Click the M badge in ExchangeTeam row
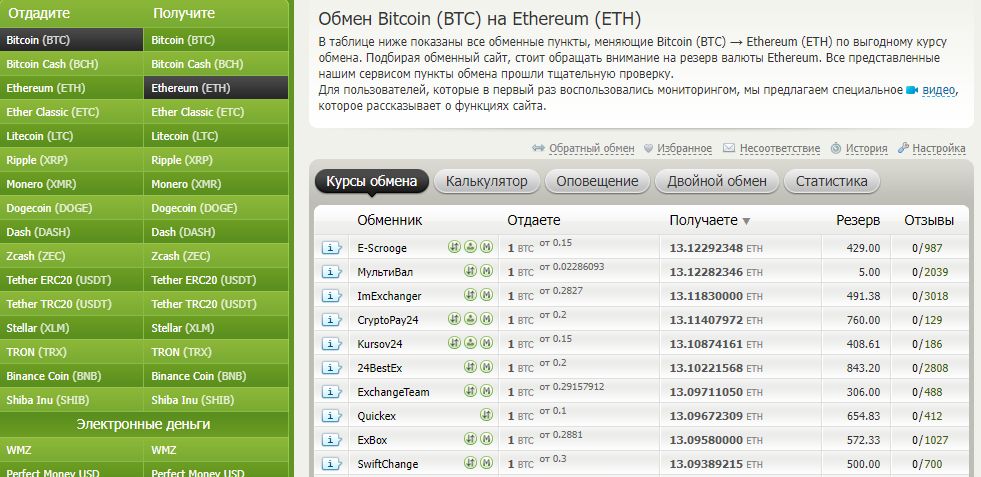Viewport: 981px width, 477px height. [x=486, y=391]
